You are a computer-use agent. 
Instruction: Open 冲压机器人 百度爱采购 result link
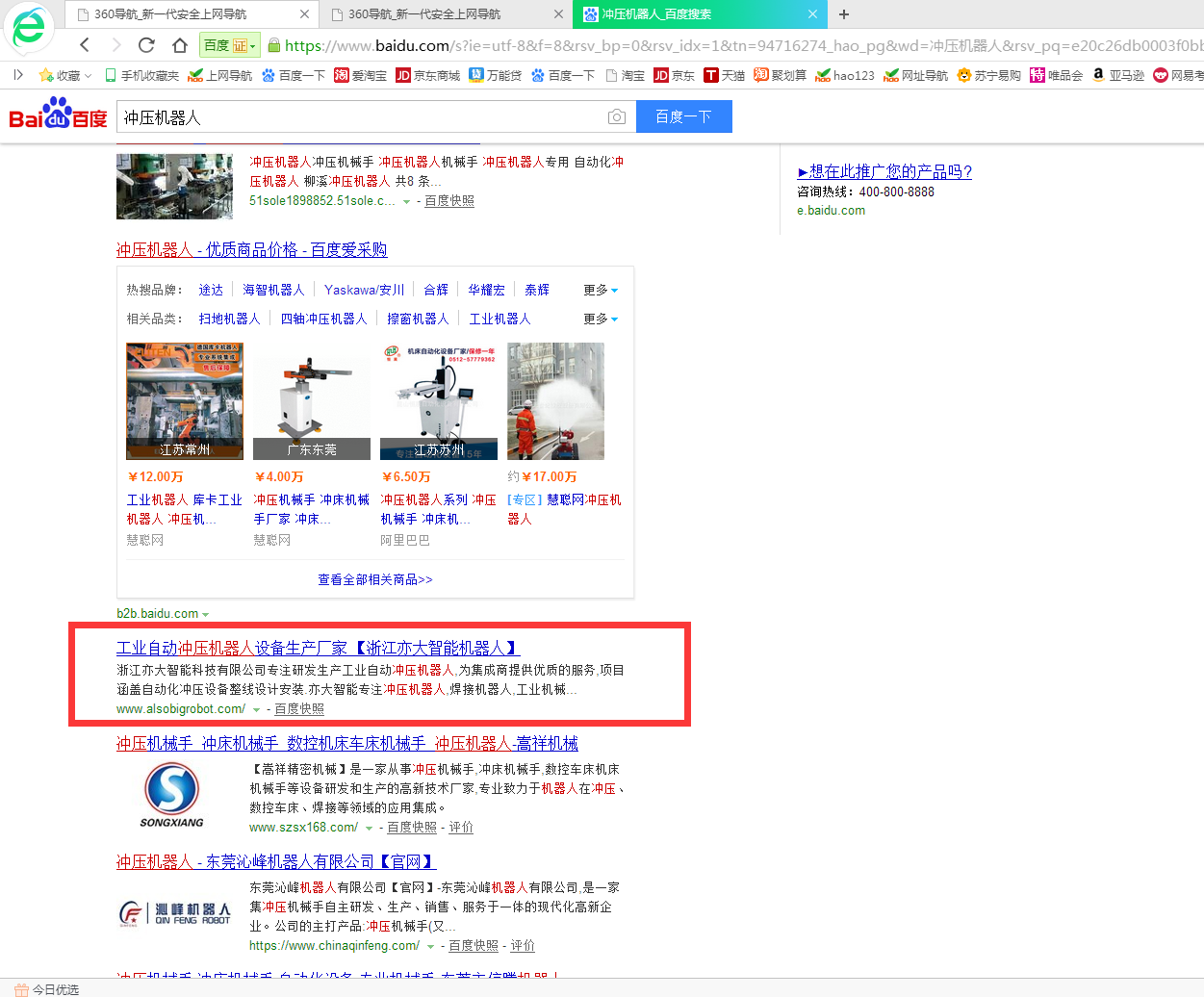tap(252, 249)
